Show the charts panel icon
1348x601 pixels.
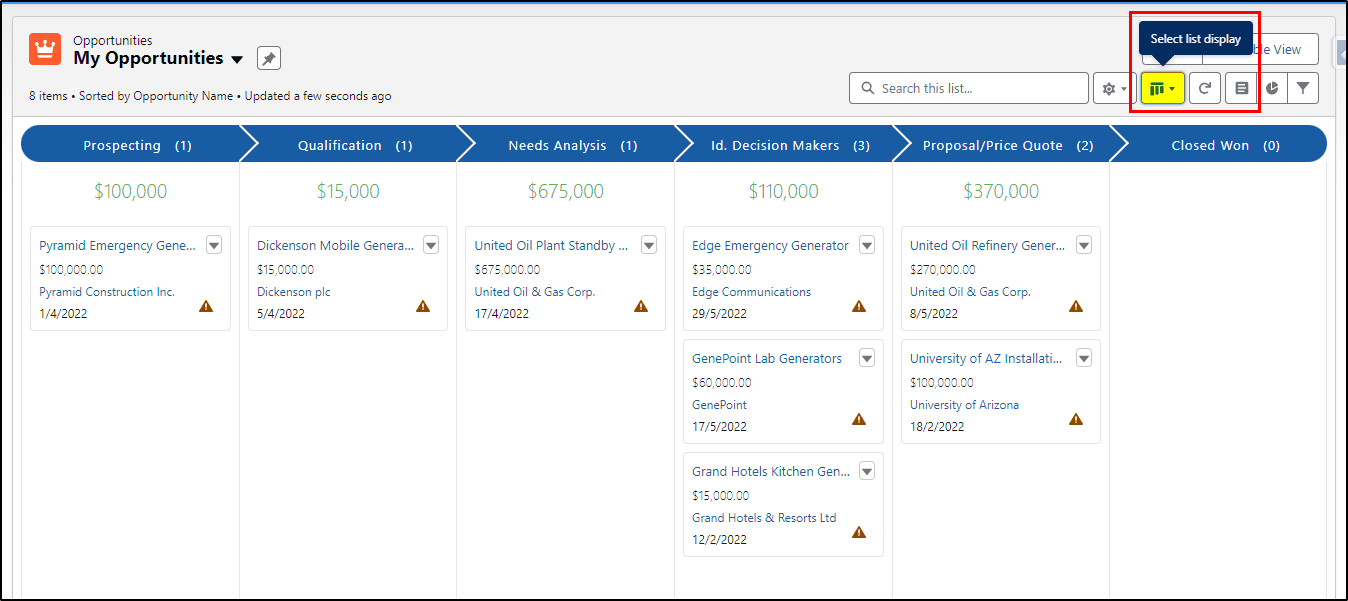coord(1272,88)
